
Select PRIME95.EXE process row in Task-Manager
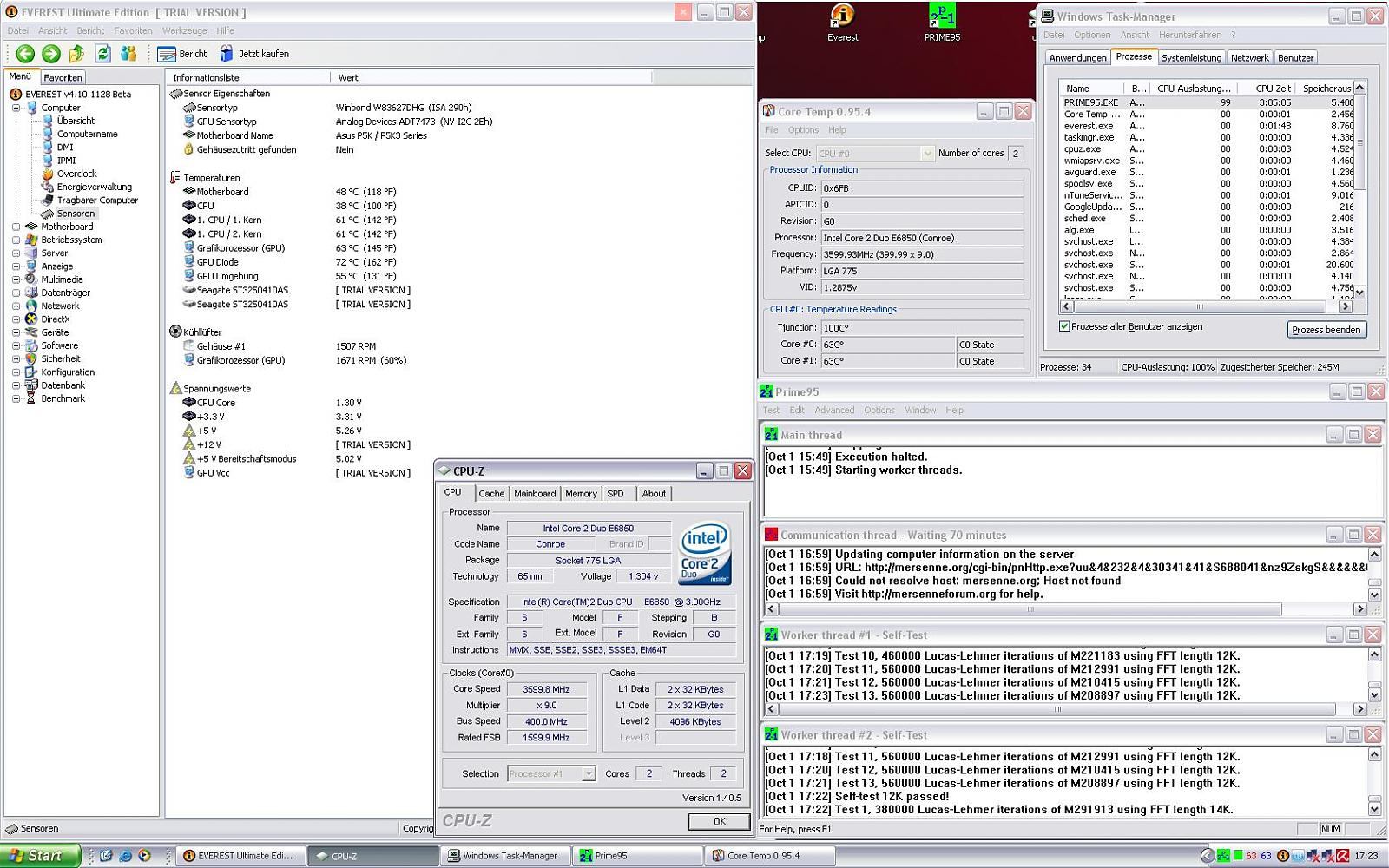point(1208,102)
